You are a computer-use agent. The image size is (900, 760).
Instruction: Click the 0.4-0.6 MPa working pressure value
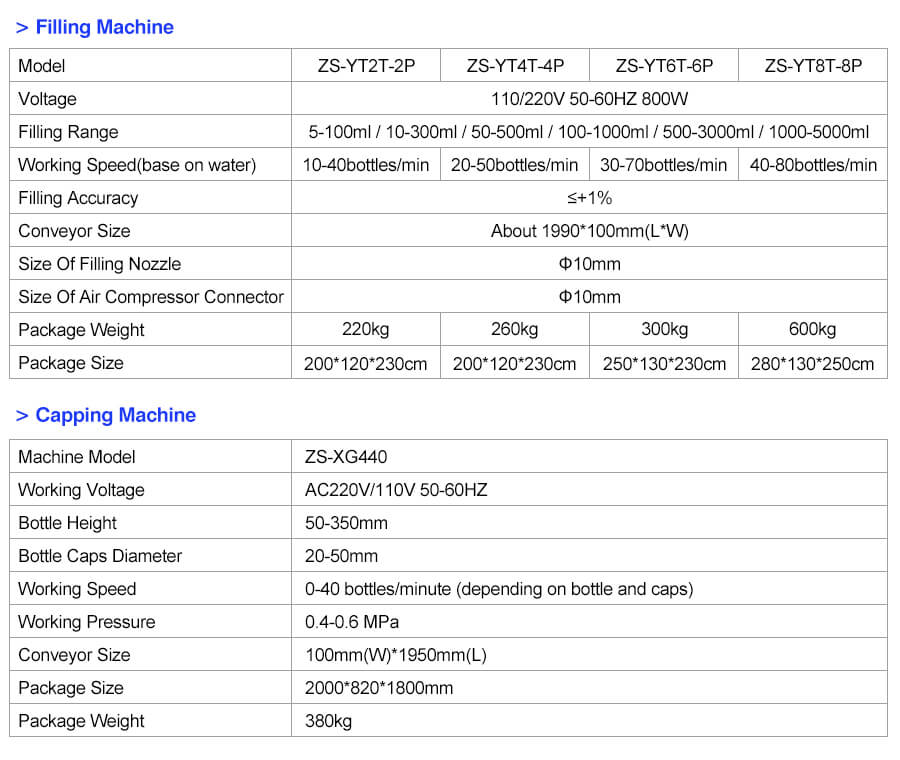(x=352, y=622)
